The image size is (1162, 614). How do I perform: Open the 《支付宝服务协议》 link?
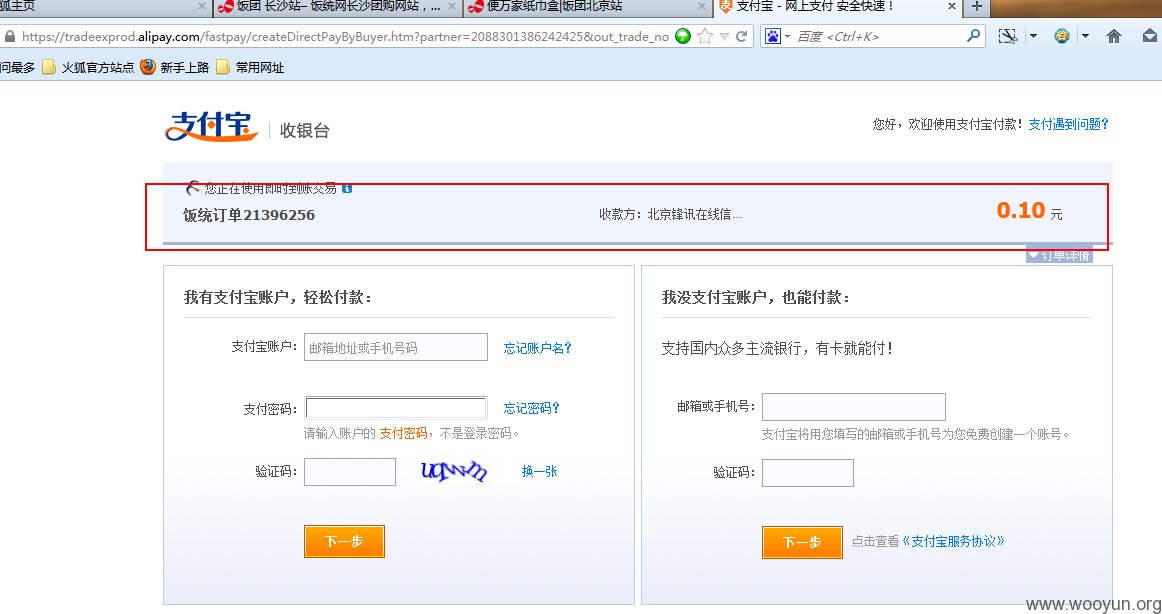point(954,541)
